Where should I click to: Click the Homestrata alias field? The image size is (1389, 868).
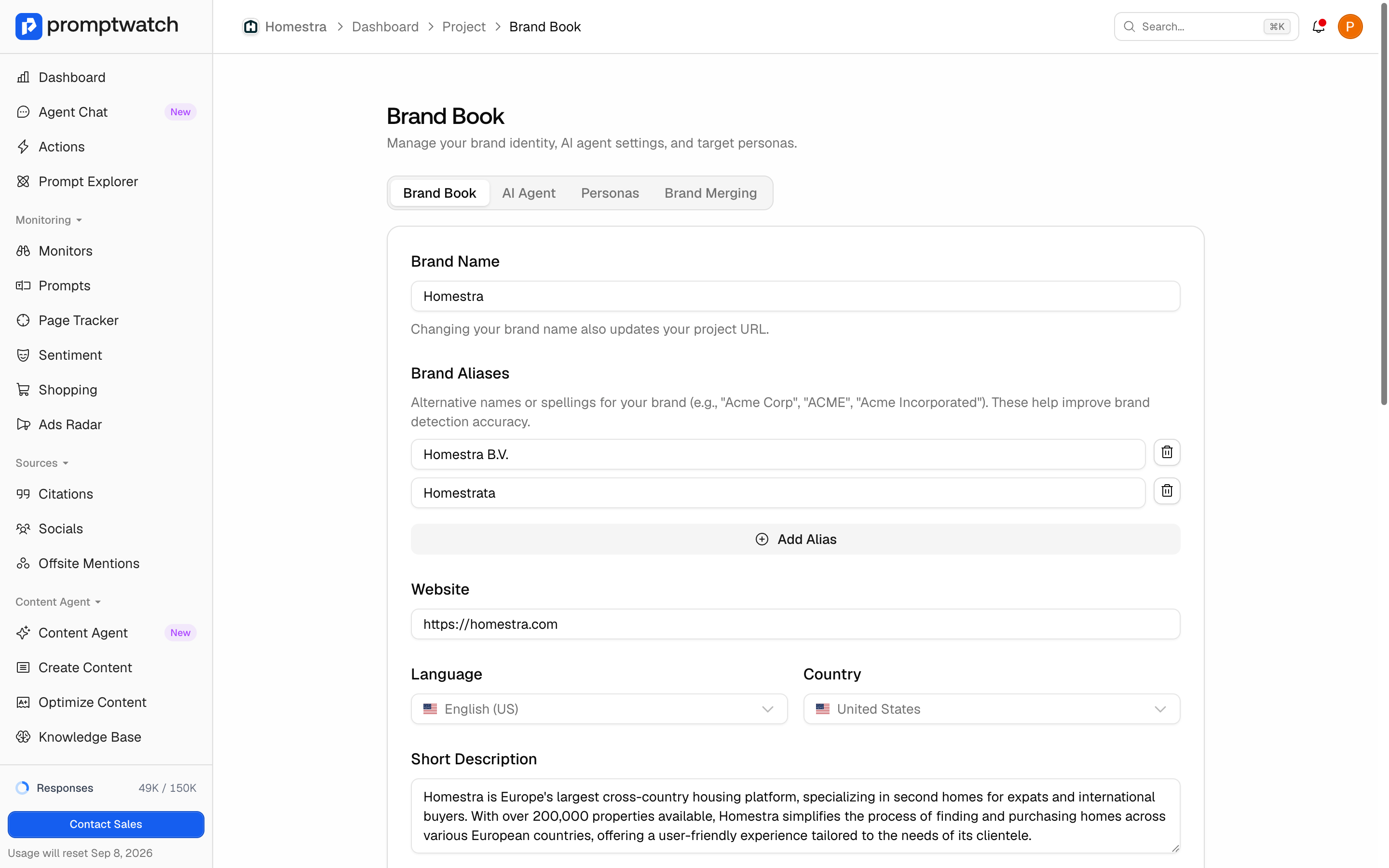pyautogui.click(x=778, y=493)
